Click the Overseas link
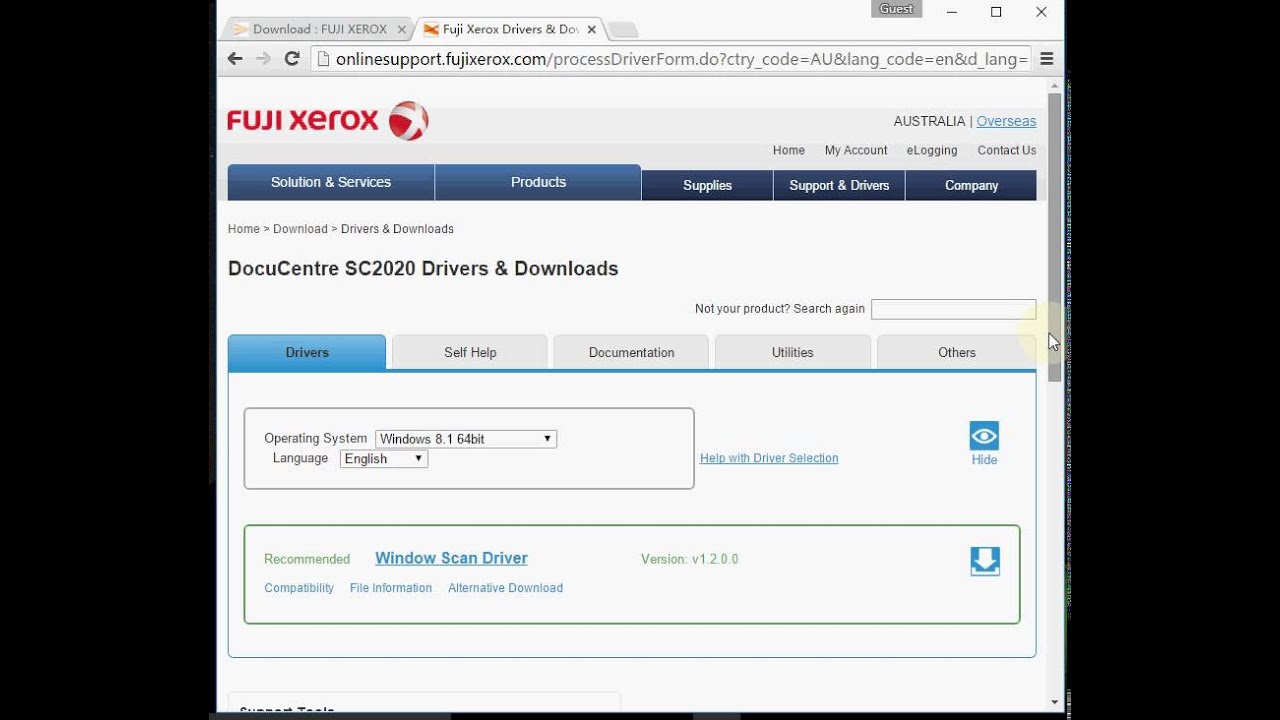1280x720 pixels. tap(1006, 121)
